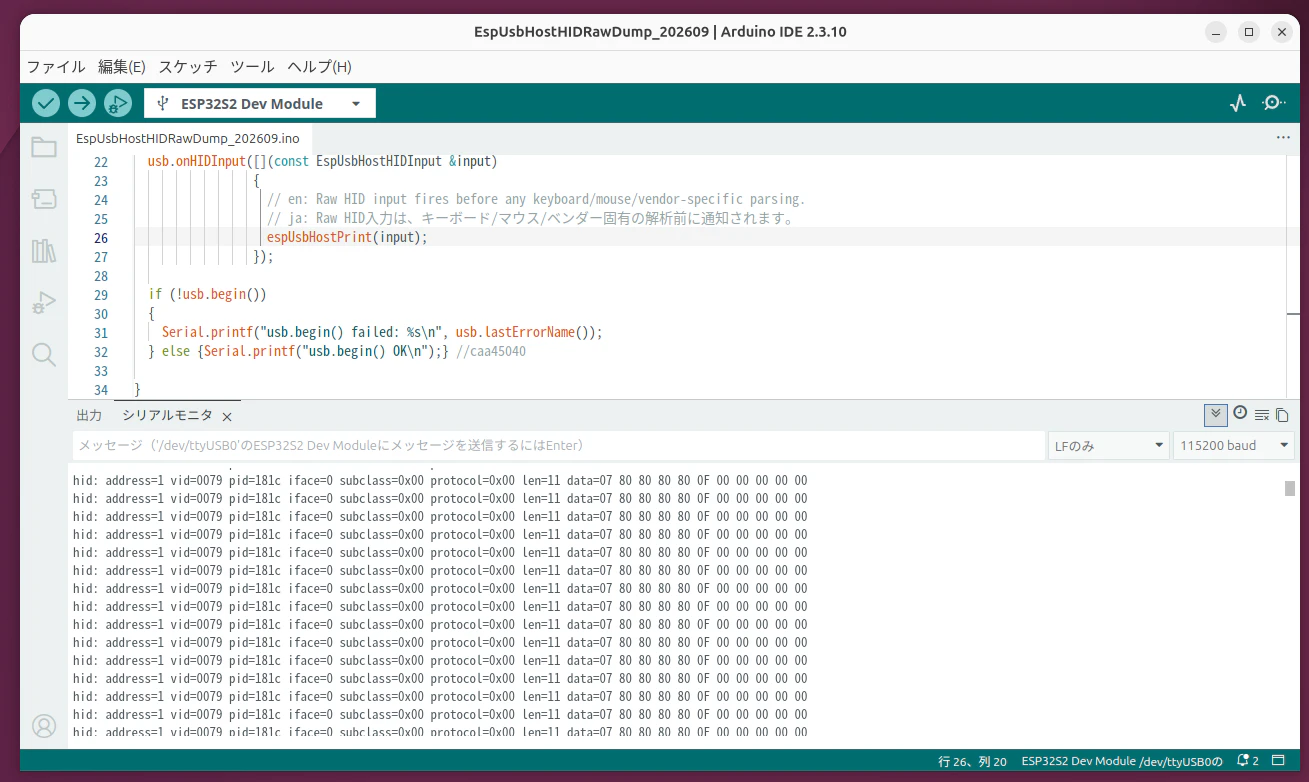Click line number 22 in the gutter
The width and height of the screenshot is (1309, 782).
(x=99, y=162)
